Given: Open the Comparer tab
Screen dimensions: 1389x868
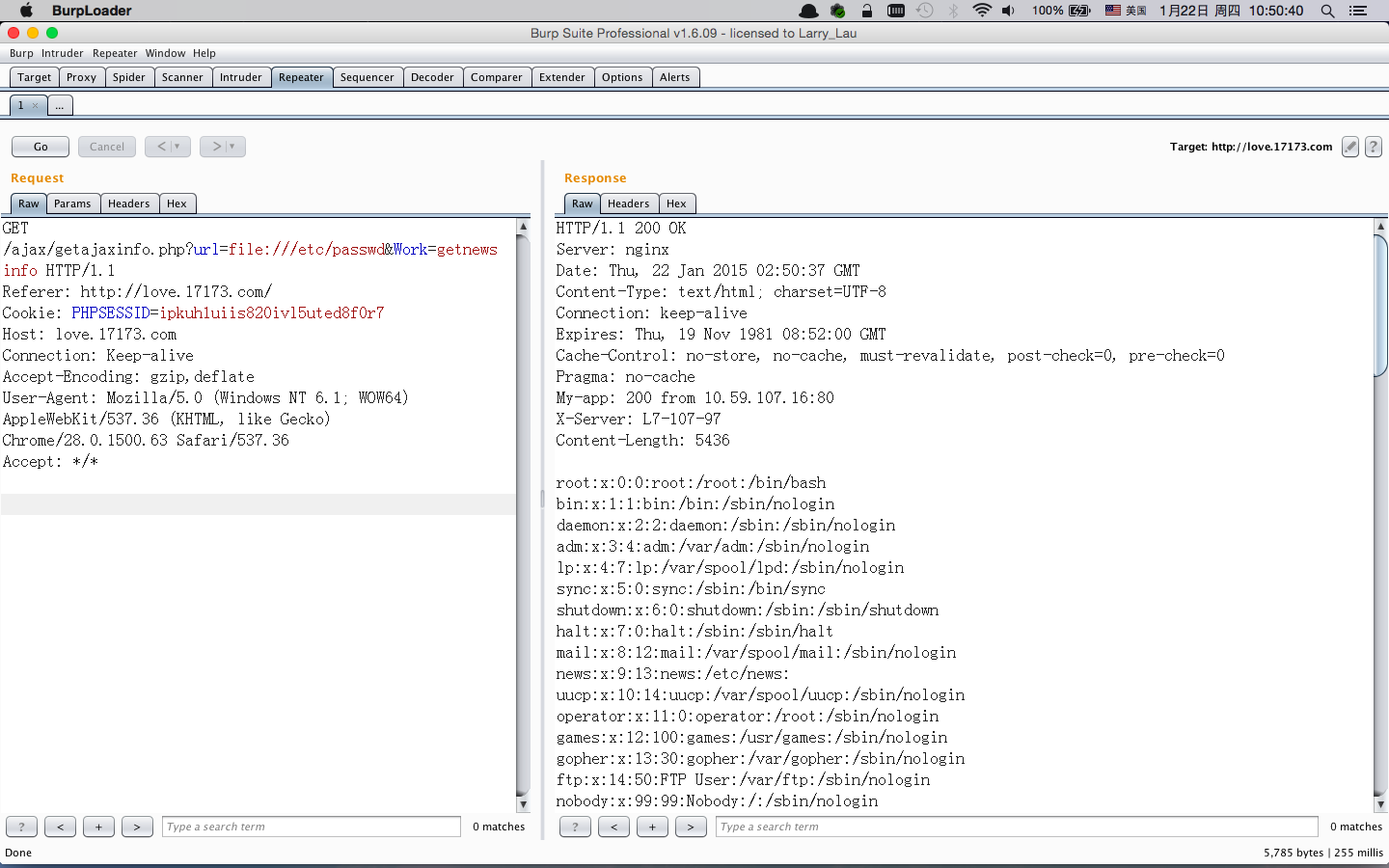Looking at the screenshot, I should [497, 77].
